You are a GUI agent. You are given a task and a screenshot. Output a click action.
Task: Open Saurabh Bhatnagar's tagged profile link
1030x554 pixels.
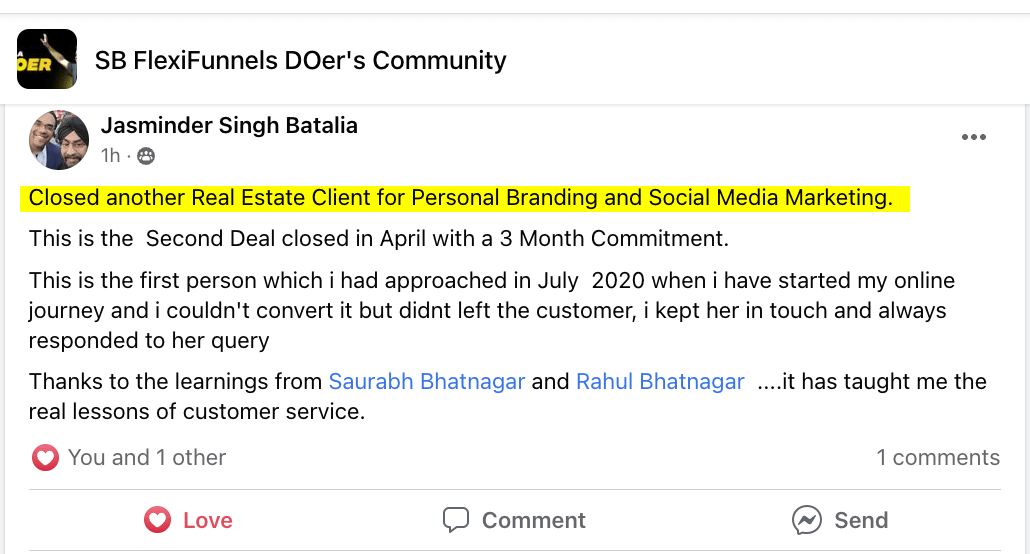(x=427, y=382)
